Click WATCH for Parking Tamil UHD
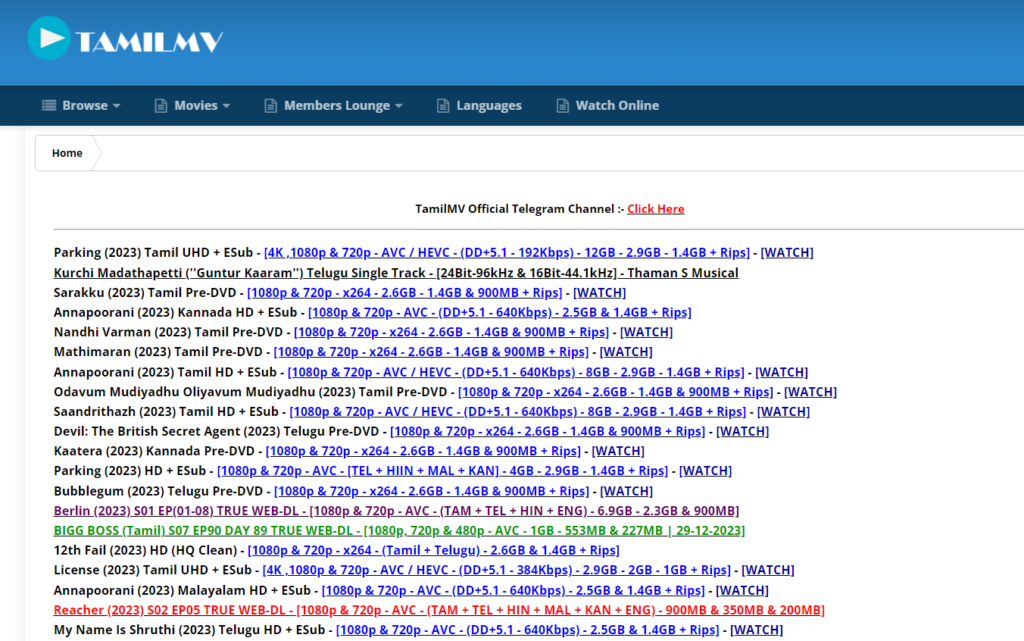 tap(787, 253)
